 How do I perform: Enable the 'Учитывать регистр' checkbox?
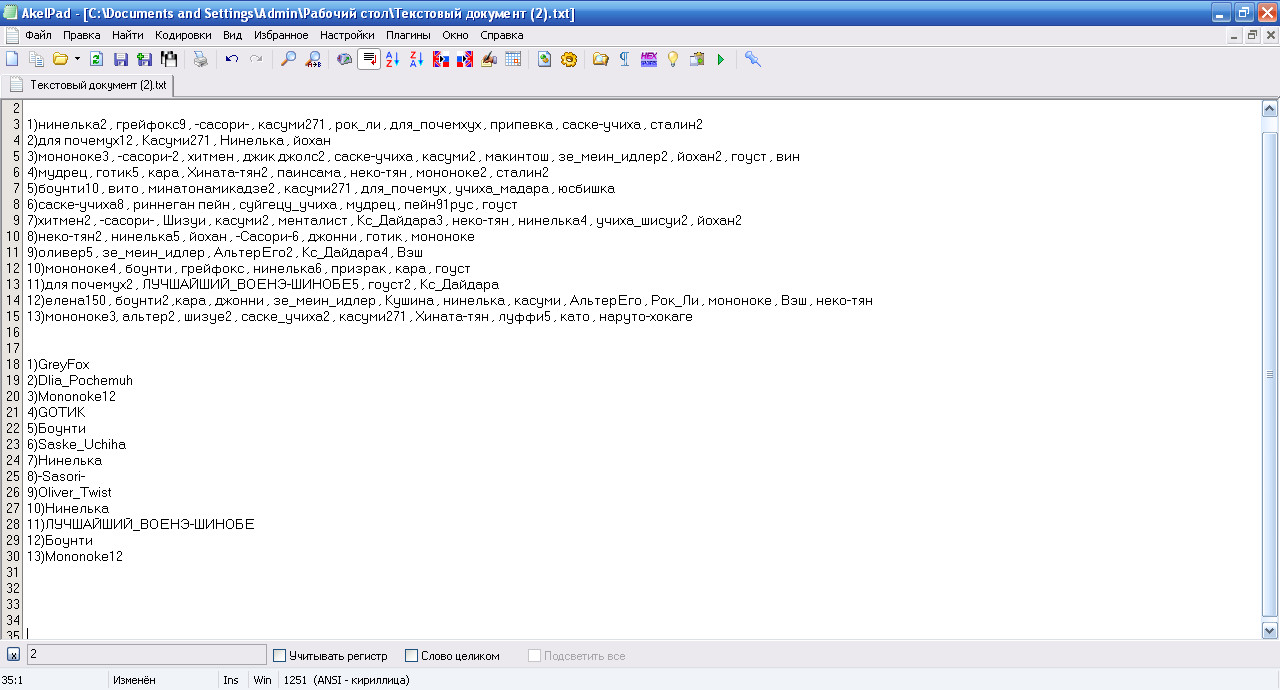tap(279, 656)
